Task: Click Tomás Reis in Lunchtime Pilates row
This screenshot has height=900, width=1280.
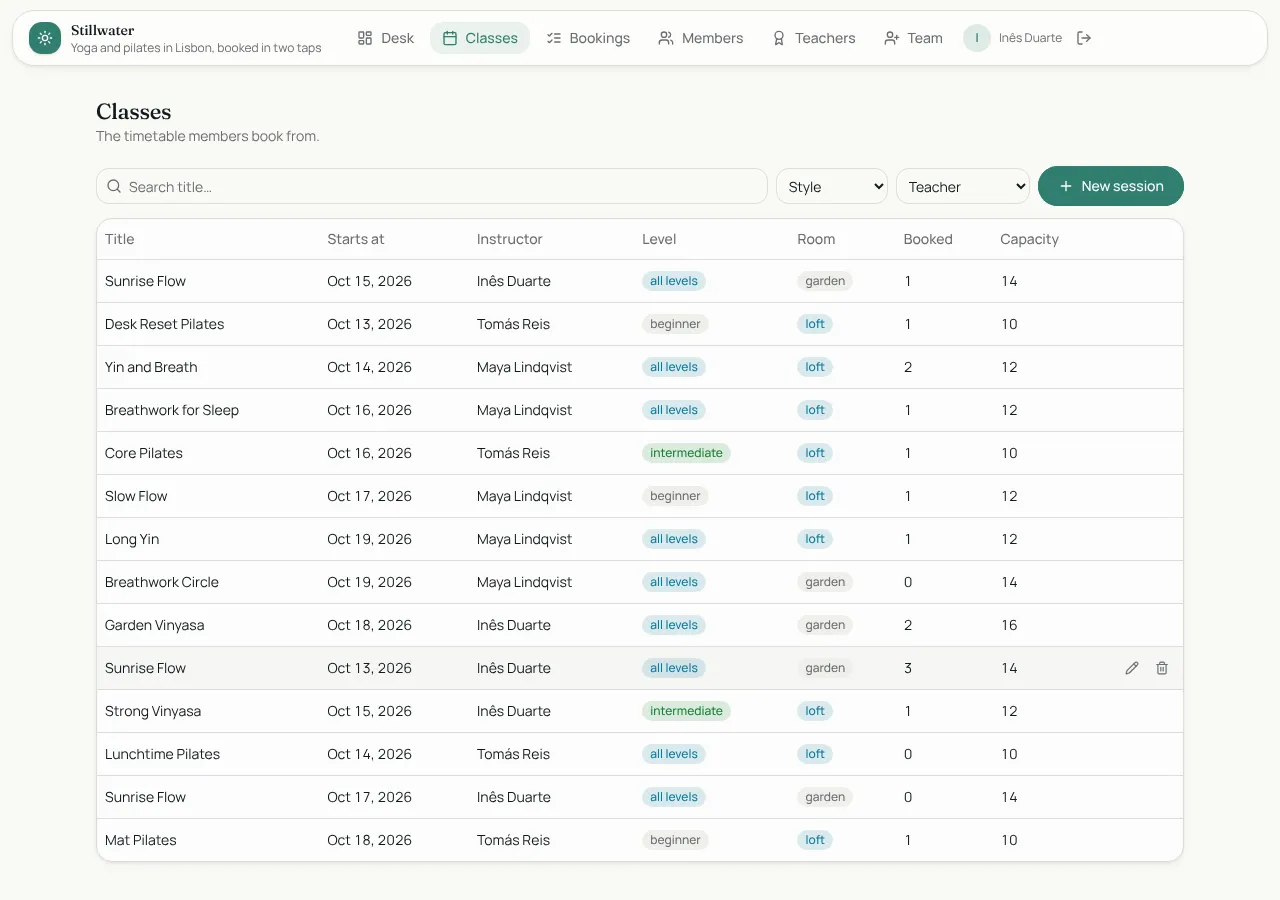Action: click(513, 754)
